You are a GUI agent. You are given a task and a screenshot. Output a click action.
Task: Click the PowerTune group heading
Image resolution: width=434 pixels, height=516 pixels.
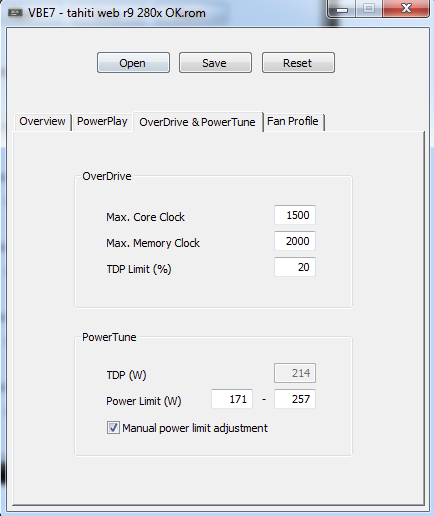coord(109,337)
